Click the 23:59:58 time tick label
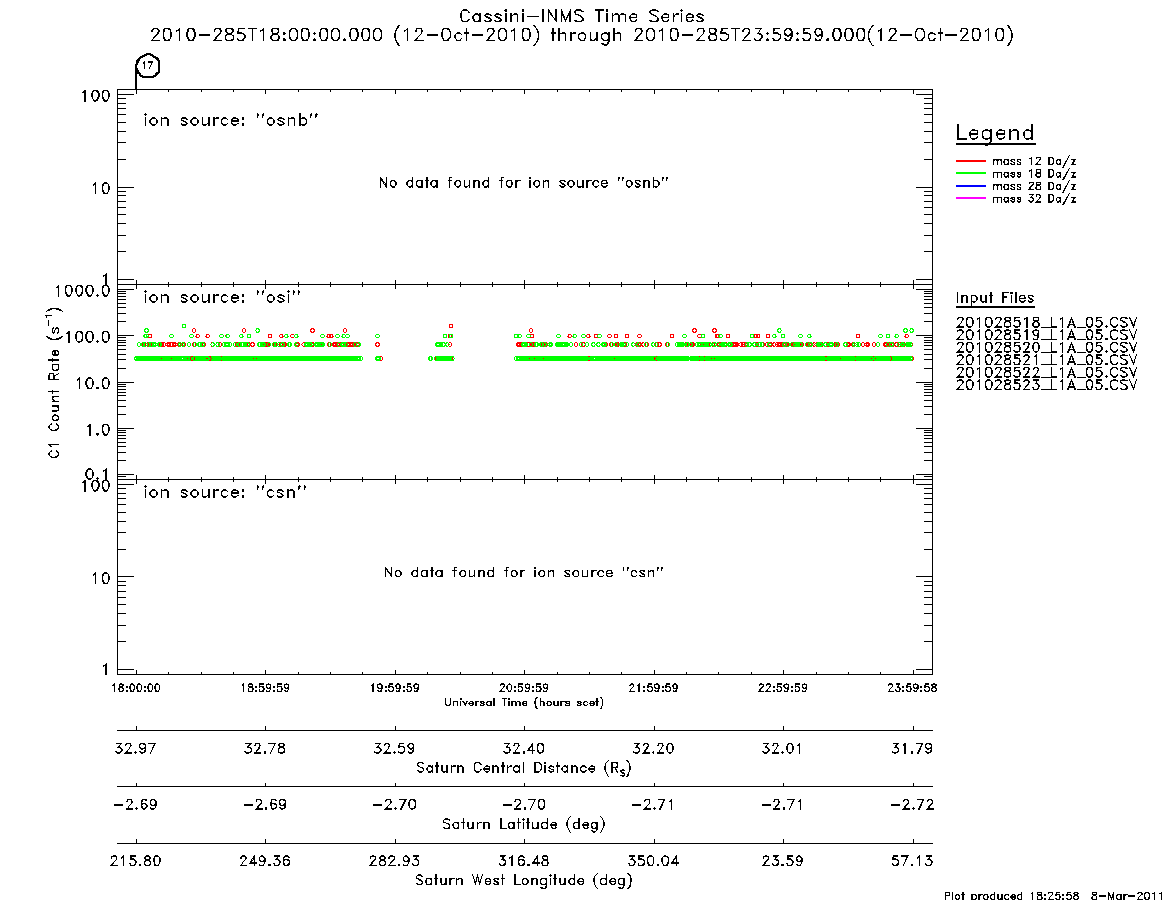This screenshot has height=900, width=1165. click(x=912, y=688)
